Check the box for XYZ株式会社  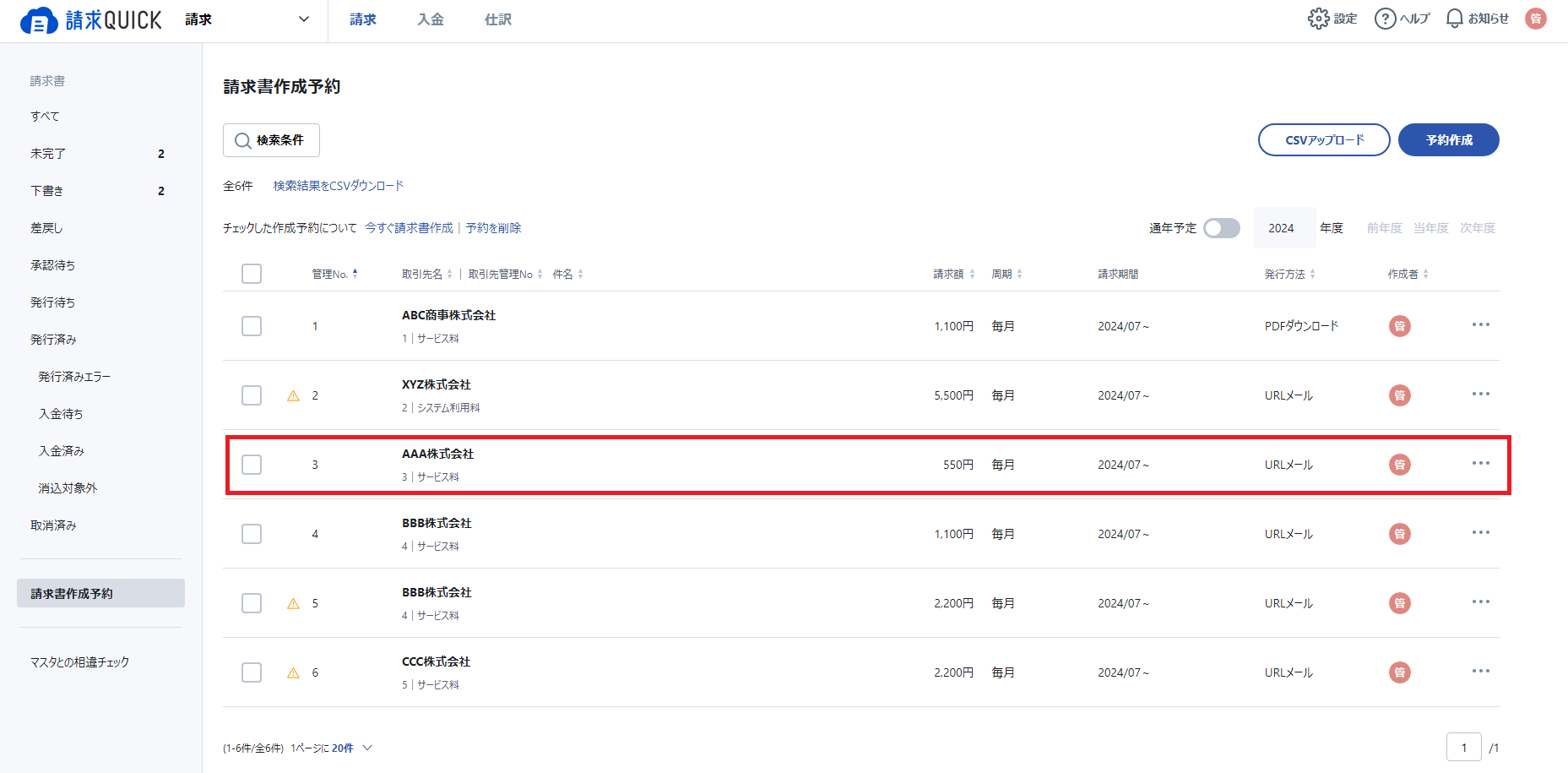tap(252, 395)
